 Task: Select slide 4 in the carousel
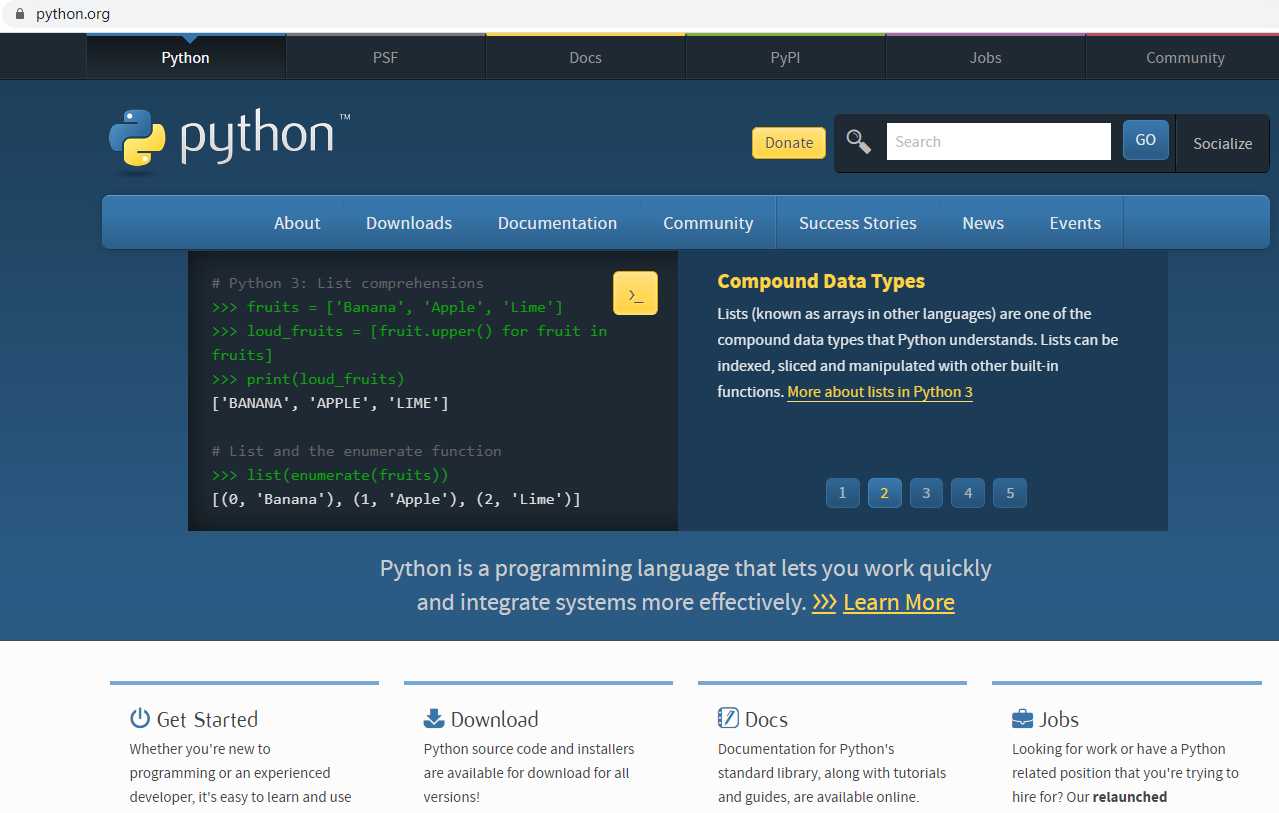click(969, 492)
